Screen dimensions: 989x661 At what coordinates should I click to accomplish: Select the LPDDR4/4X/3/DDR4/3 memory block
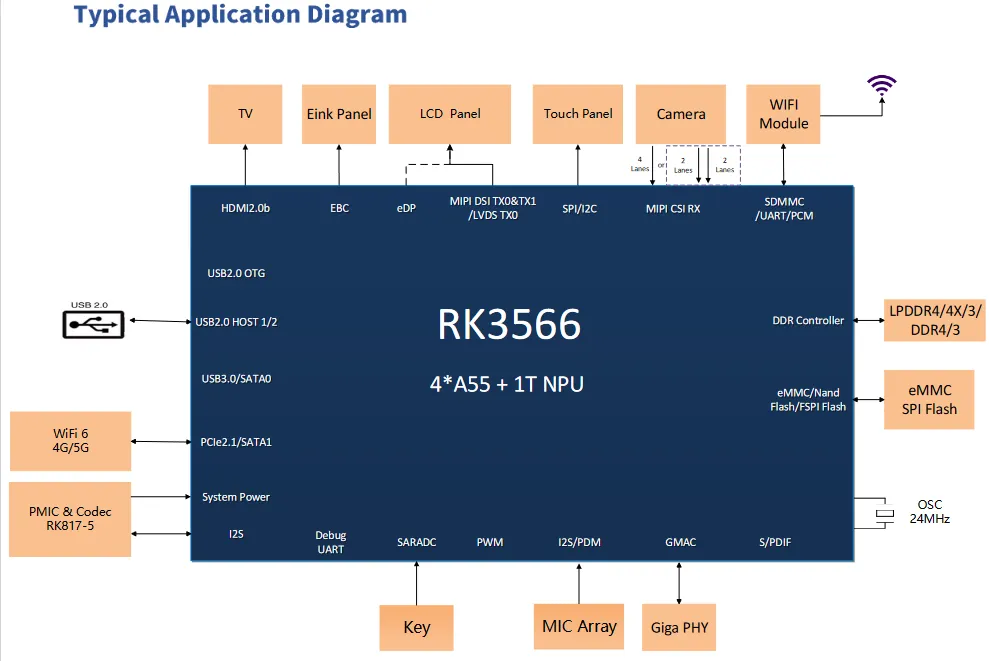click(x=935, y=320)
